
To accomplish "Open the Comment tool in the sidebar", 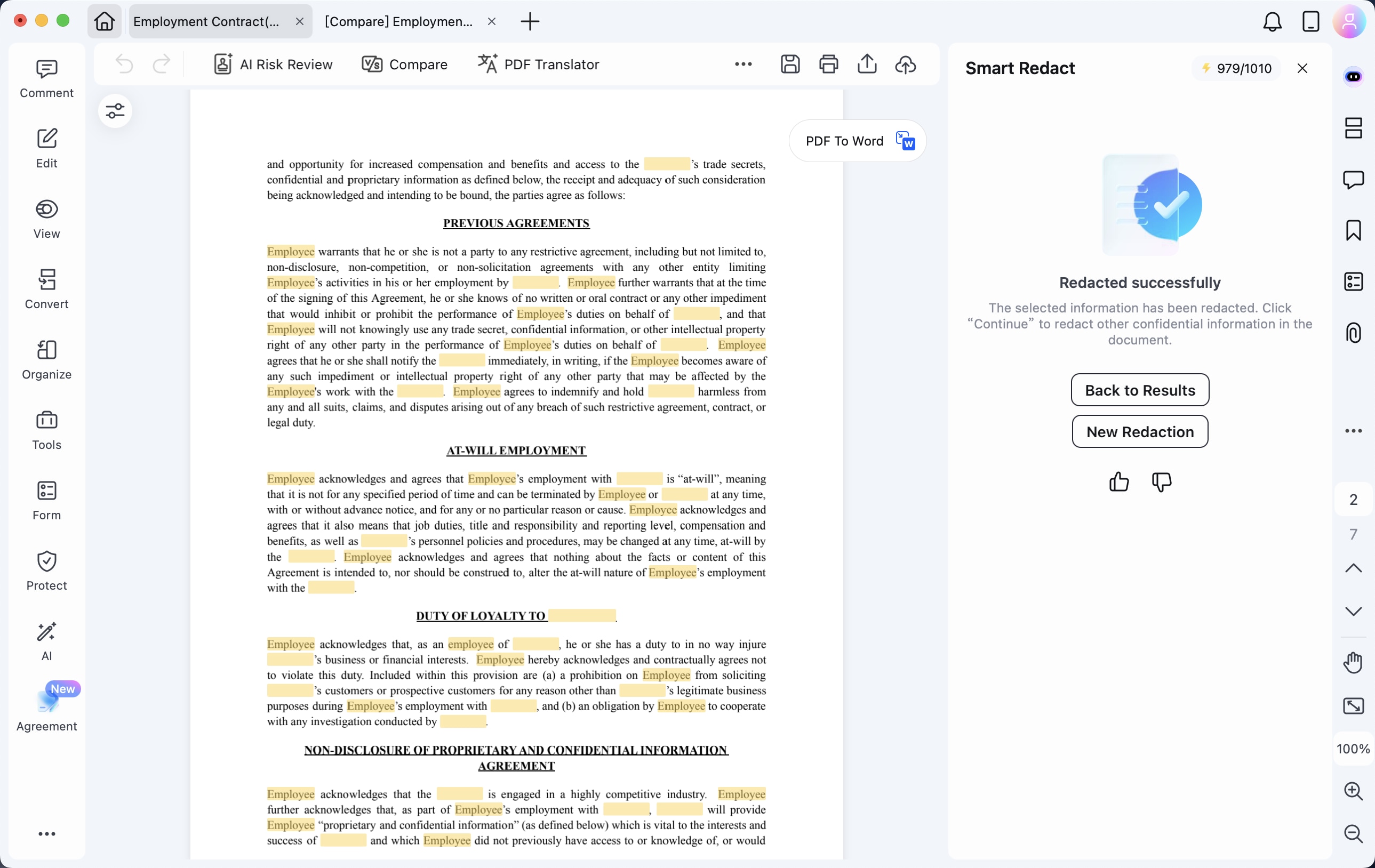I will click(46, 78).
